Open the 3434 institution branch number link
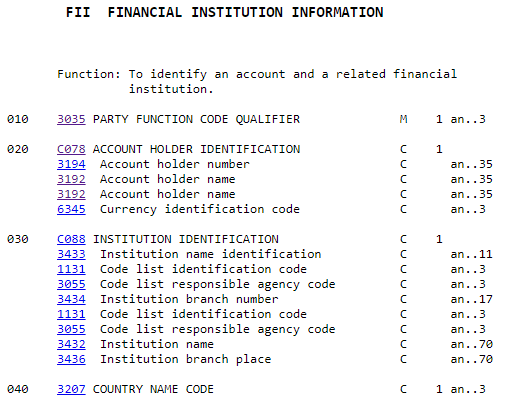Screen dimensions: 514x415 click(x=71, y=299)
